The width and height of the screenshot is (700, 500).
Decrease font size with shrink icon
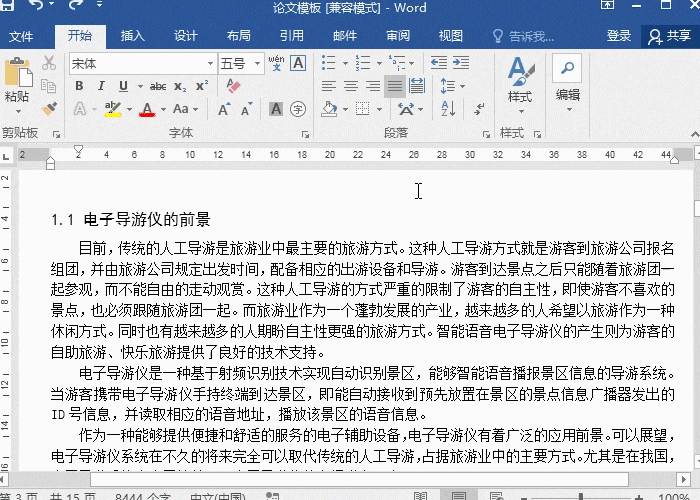(x=246, y=109)
